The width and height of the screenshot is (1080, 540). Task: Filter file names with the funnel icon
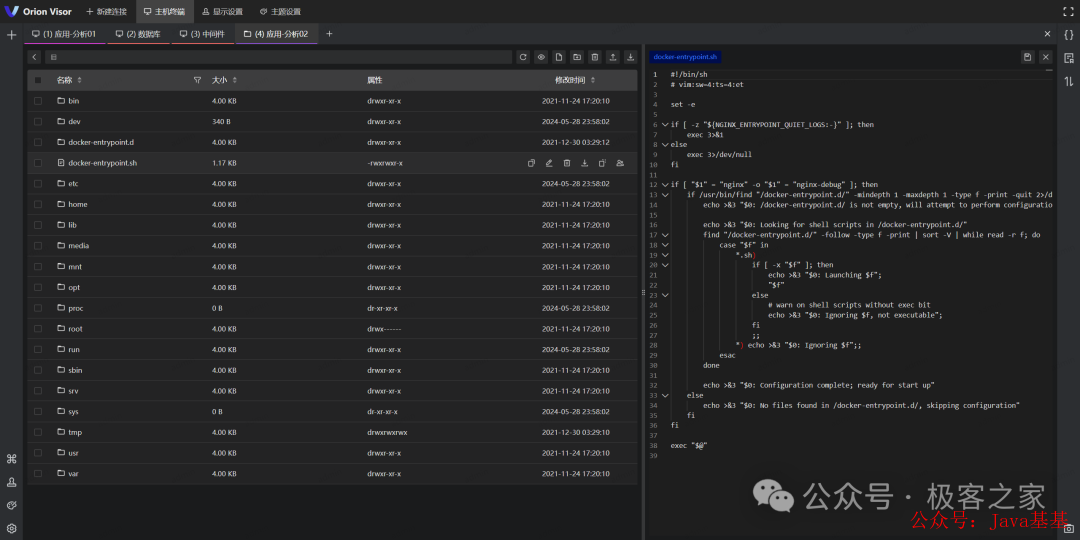pyautogui.click(x=198, y=81)
